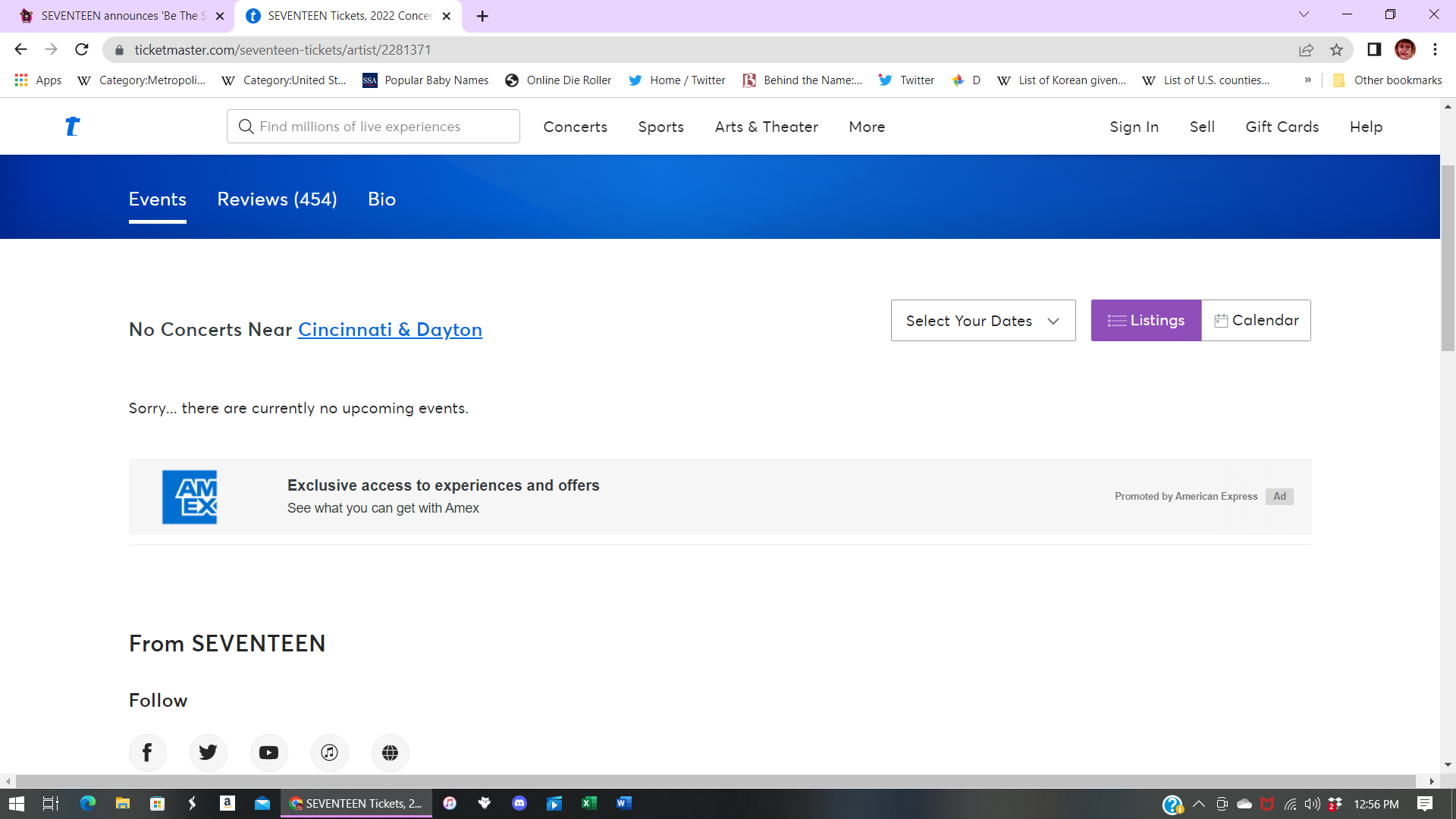This screenshot has width=1456, height=819.
Task: Click the horizontal page scrollbar
Action: pos(715,781)
